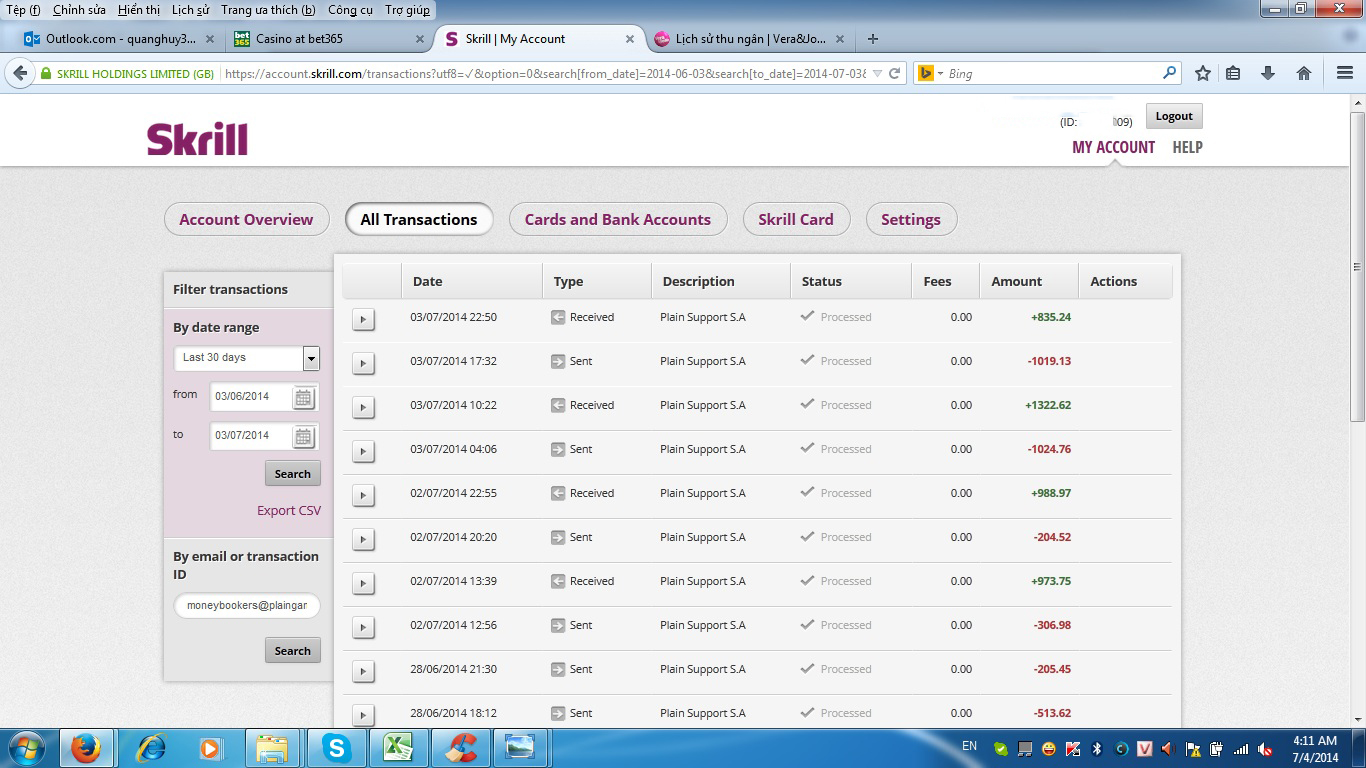
Task: Open calendar picker for the from date
Action: [303, 398]
